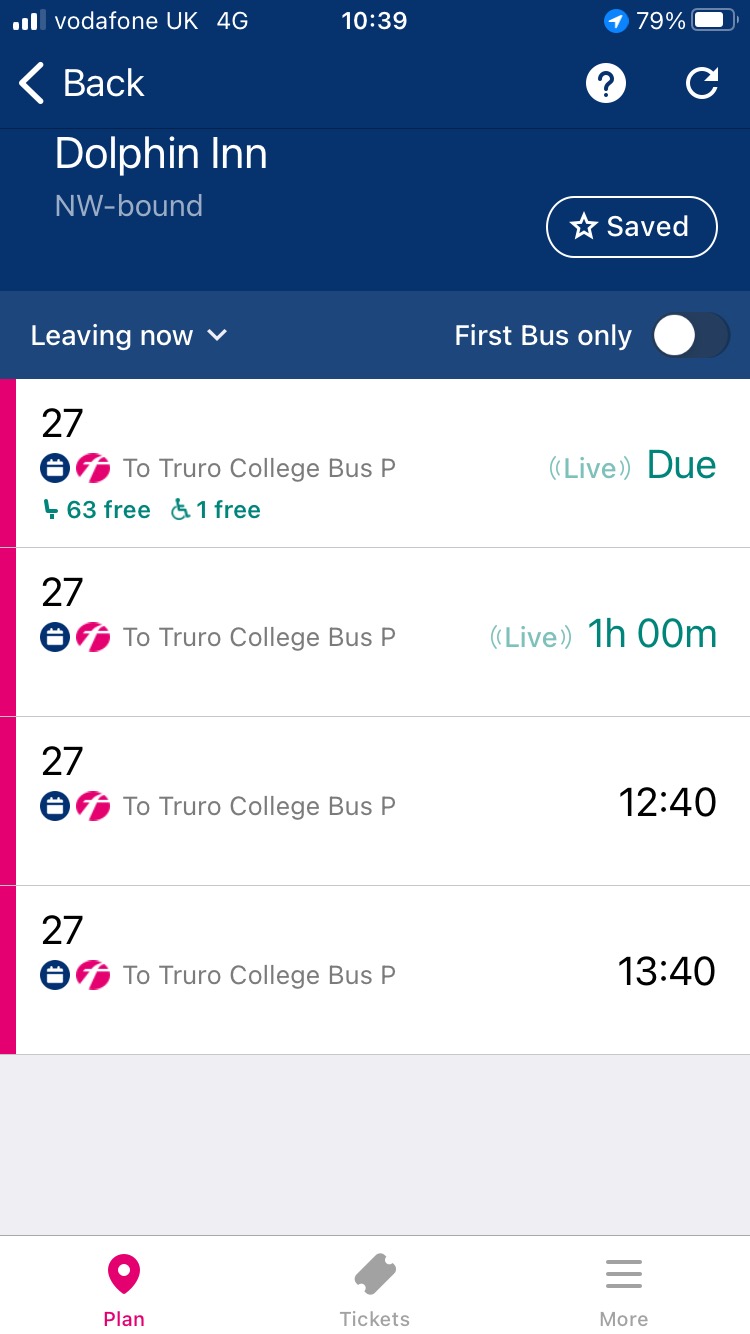Unsave this stop via the Saved star

[631, 226]
